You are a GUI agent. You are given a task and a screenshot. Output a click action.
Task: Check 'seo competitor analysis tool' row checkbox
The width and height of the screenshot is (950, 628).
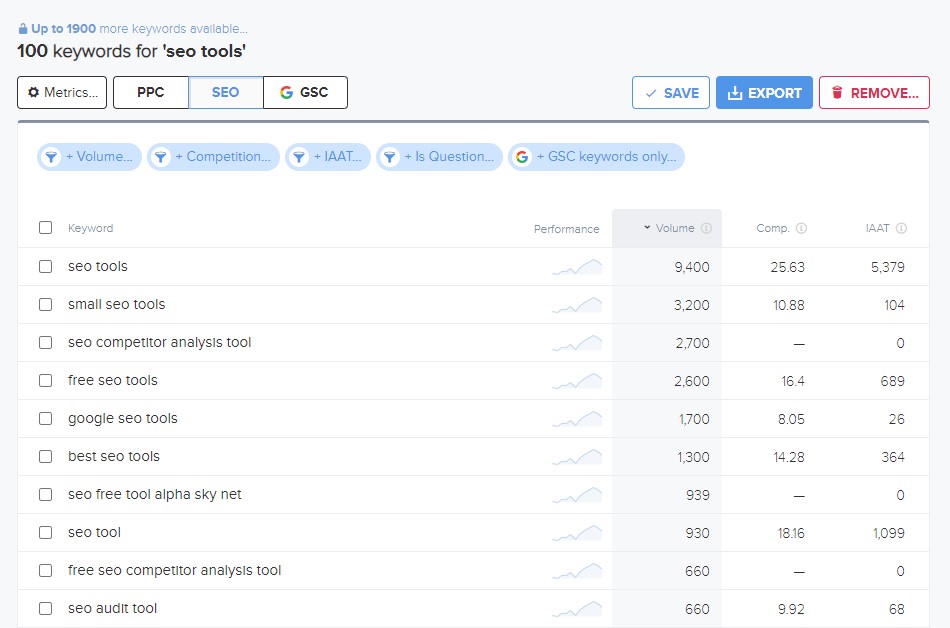45,343
